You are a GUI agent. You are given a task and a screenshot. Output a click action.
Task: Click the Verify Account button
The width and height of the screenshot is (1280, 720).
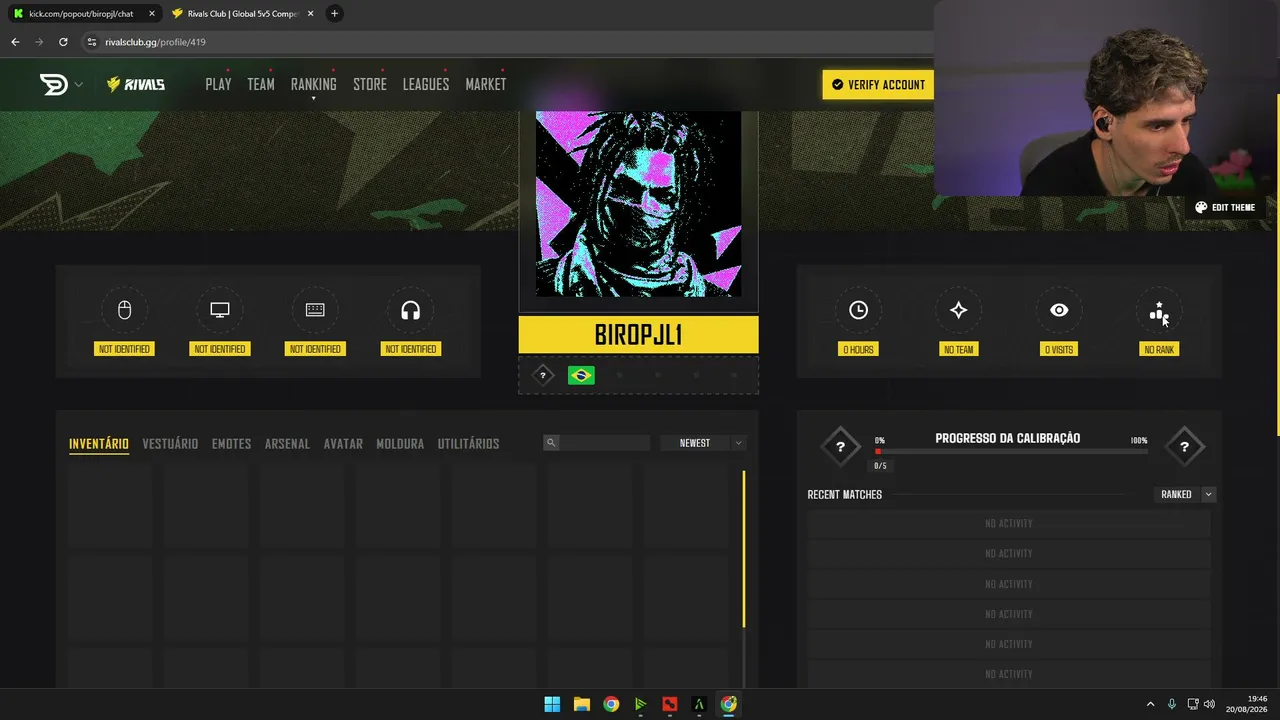point(878,85)
